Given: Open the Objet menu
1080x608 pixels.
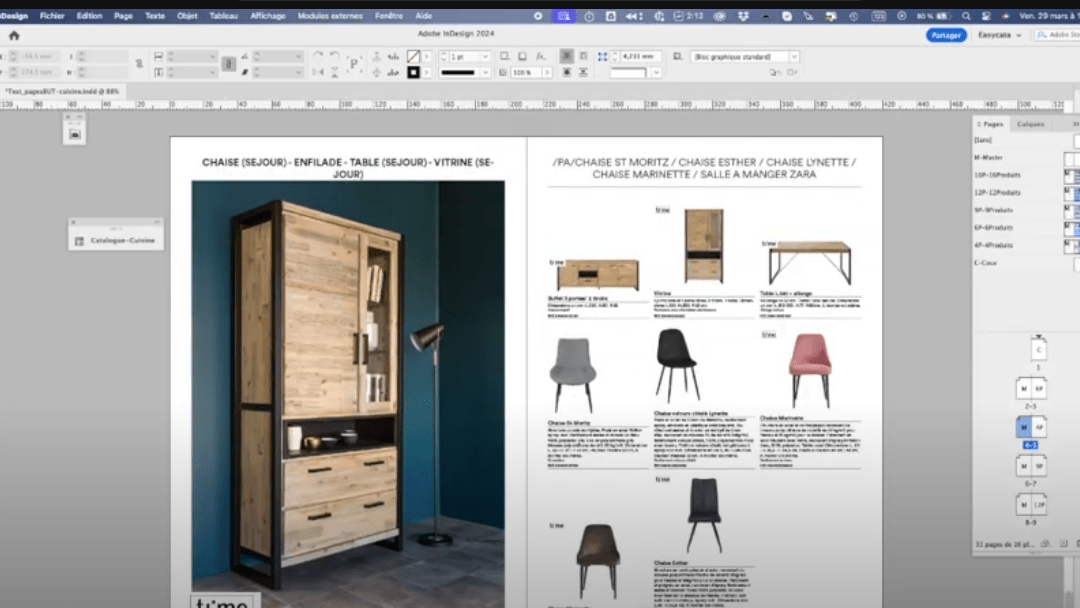Looking at the screenshot, I should [187, 16].
